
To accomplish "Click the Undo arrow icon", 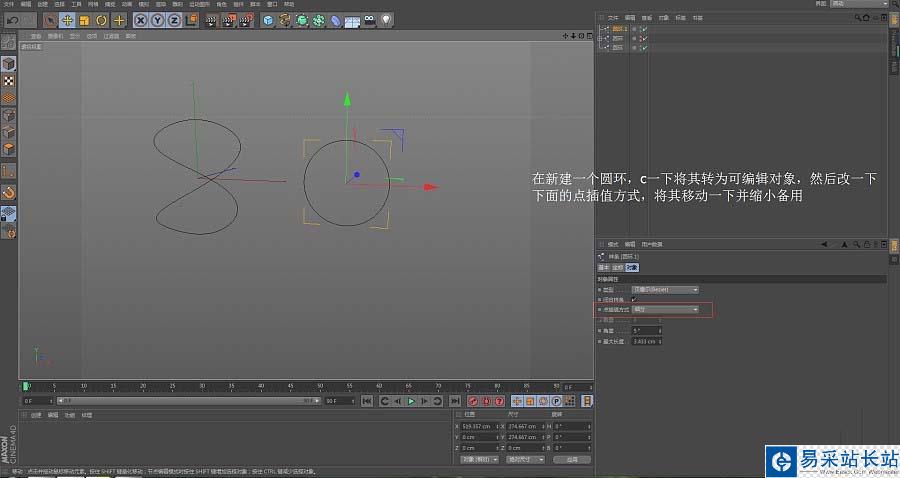I will pyautogui.click(x=13, y=21).
